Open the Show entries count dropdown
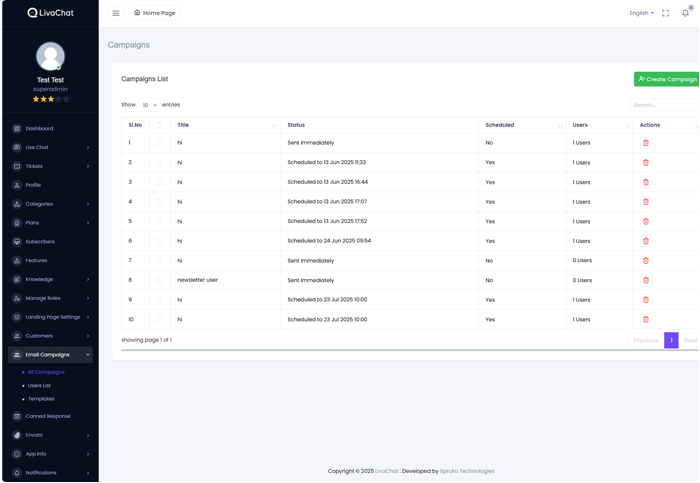700x483 pixels. 149,105
